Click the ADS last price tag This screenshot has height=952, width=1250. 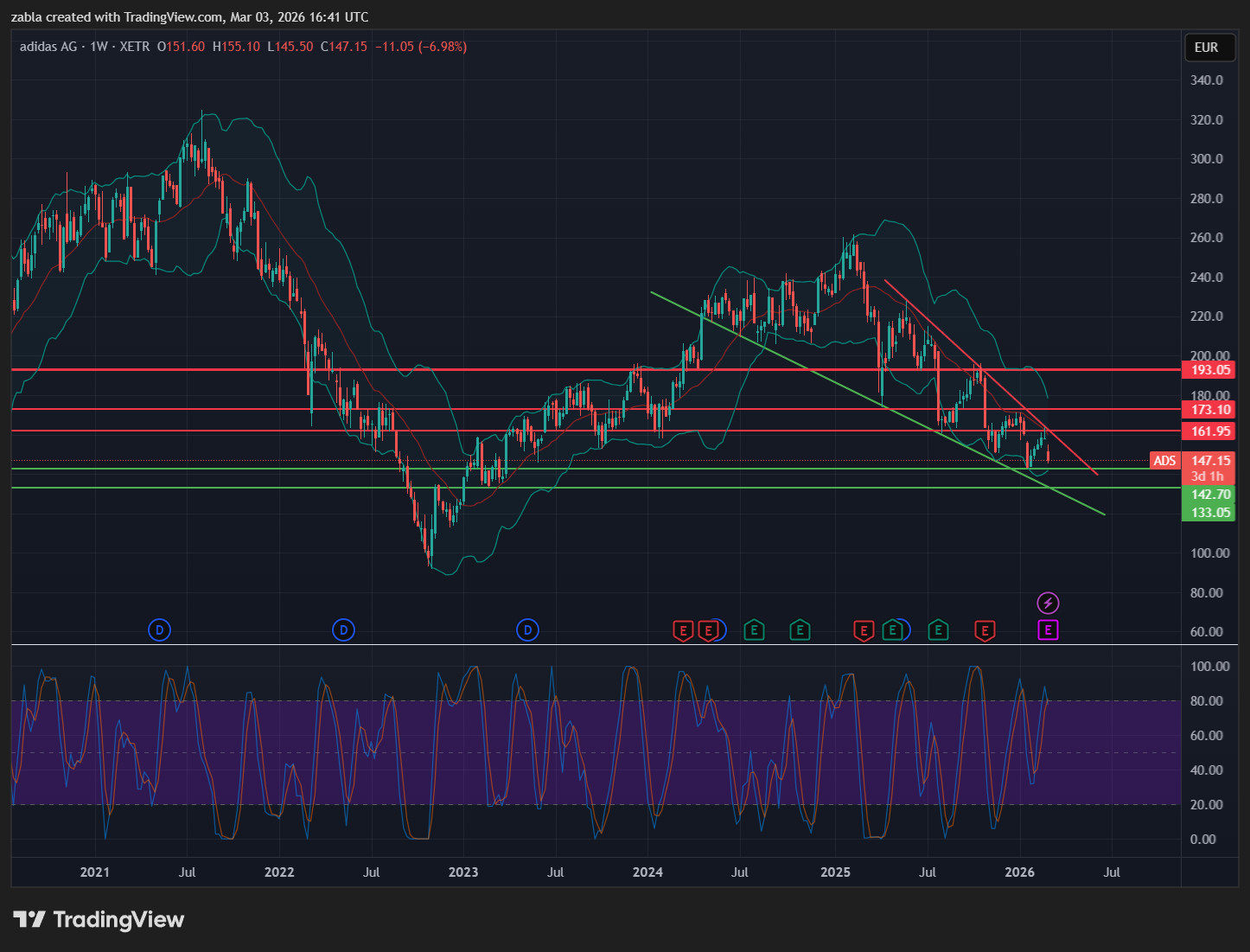click(1164, 461)
